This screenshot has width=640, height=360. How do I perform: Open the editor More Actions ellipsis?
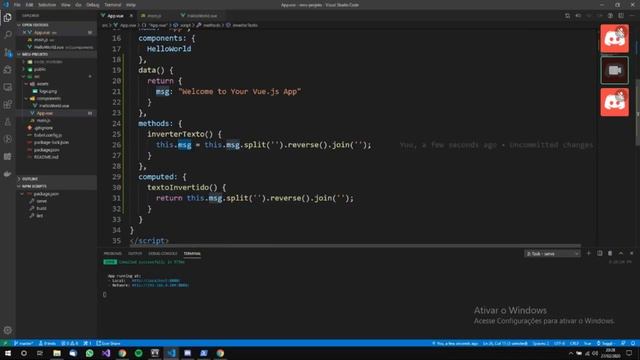pyautogui.click(x=631, y=16)
